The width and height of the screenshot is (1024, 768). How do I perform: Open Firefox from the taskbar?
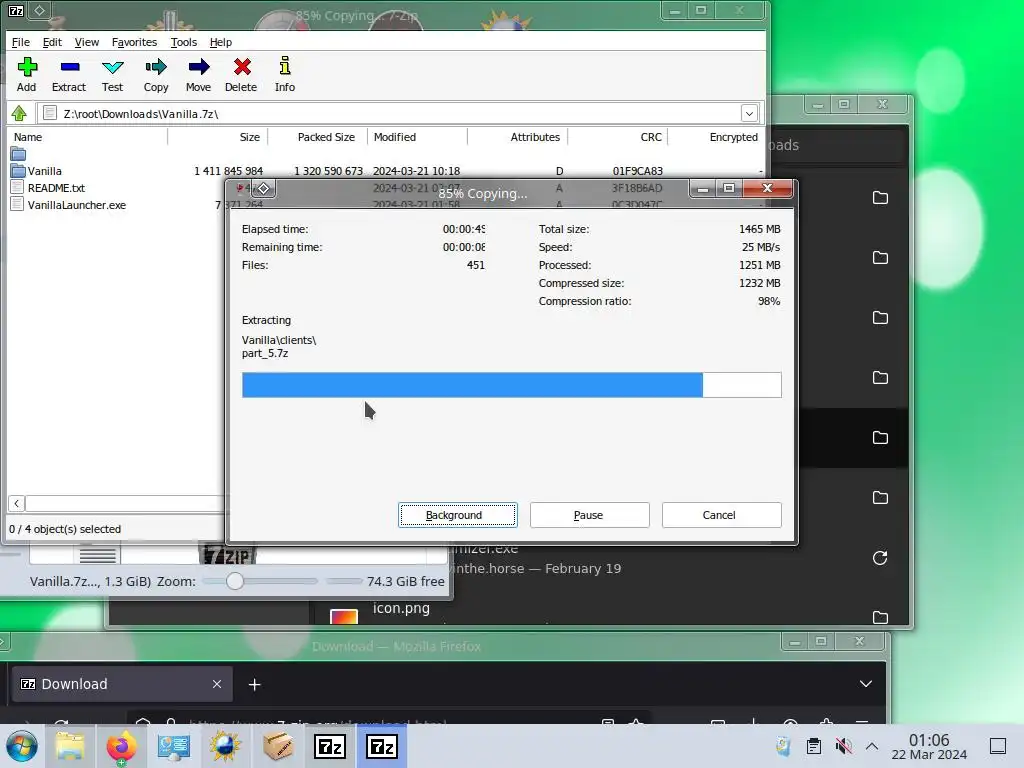pos(121,746)
